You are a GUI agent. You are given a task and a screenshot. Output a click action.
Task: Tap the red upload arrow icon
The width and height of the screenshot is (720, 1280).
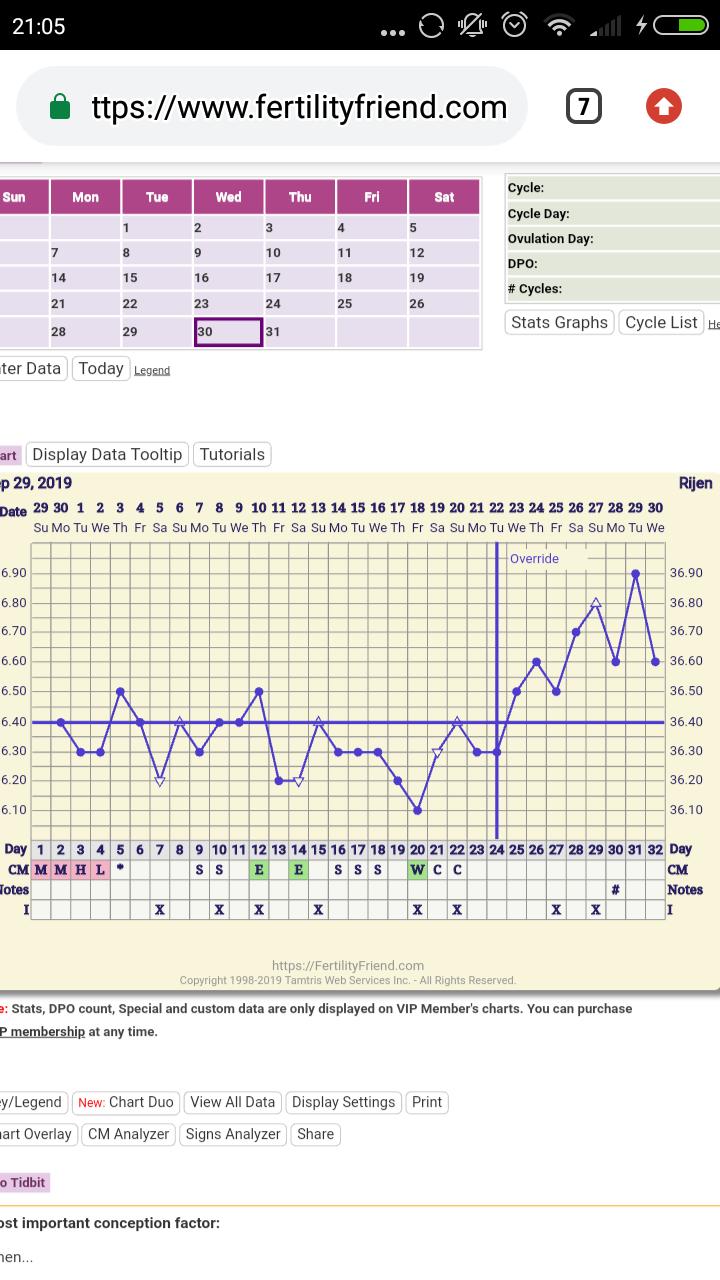[663, 106]
